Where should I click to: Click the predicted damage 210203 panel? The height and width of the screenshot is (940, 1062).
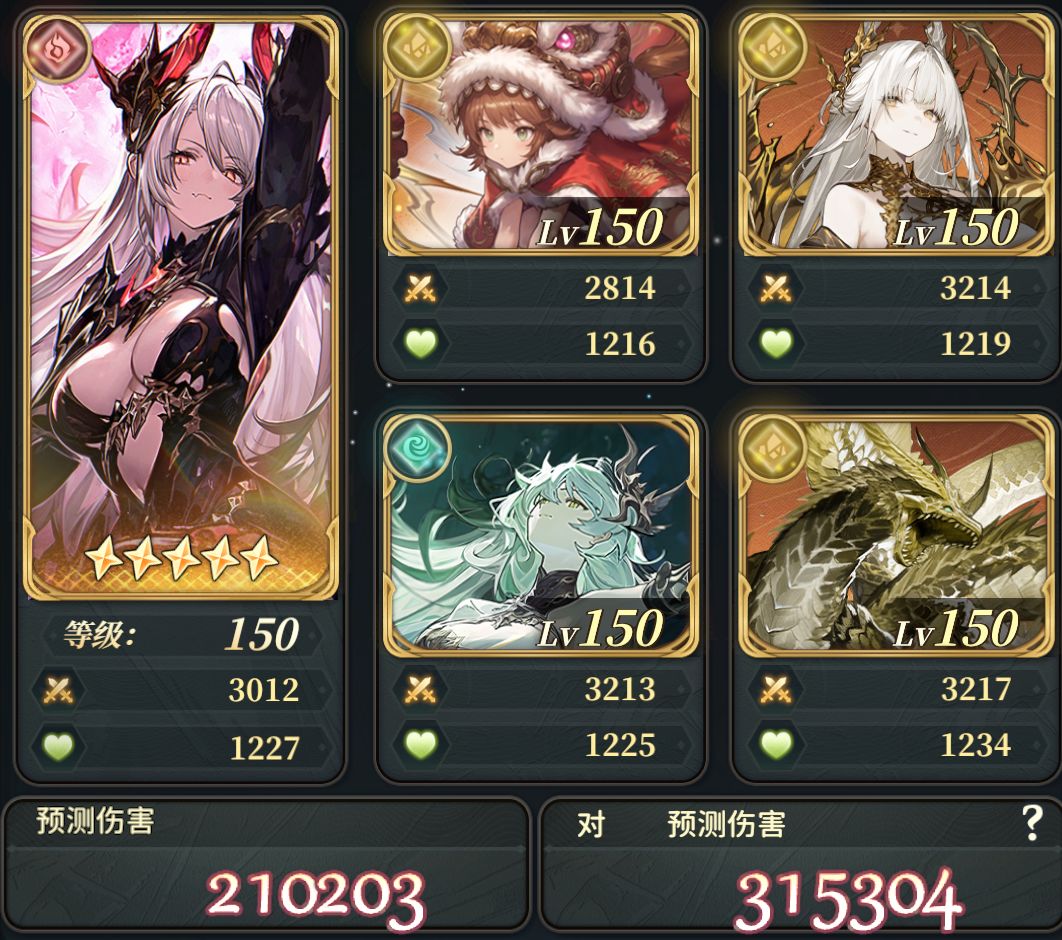266,866
